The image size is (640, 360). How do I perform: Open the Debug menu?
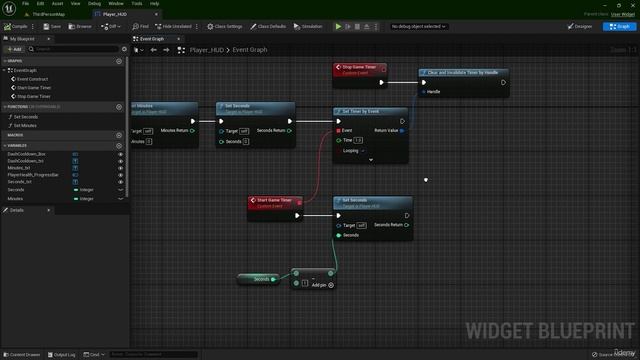pos(94,4)
